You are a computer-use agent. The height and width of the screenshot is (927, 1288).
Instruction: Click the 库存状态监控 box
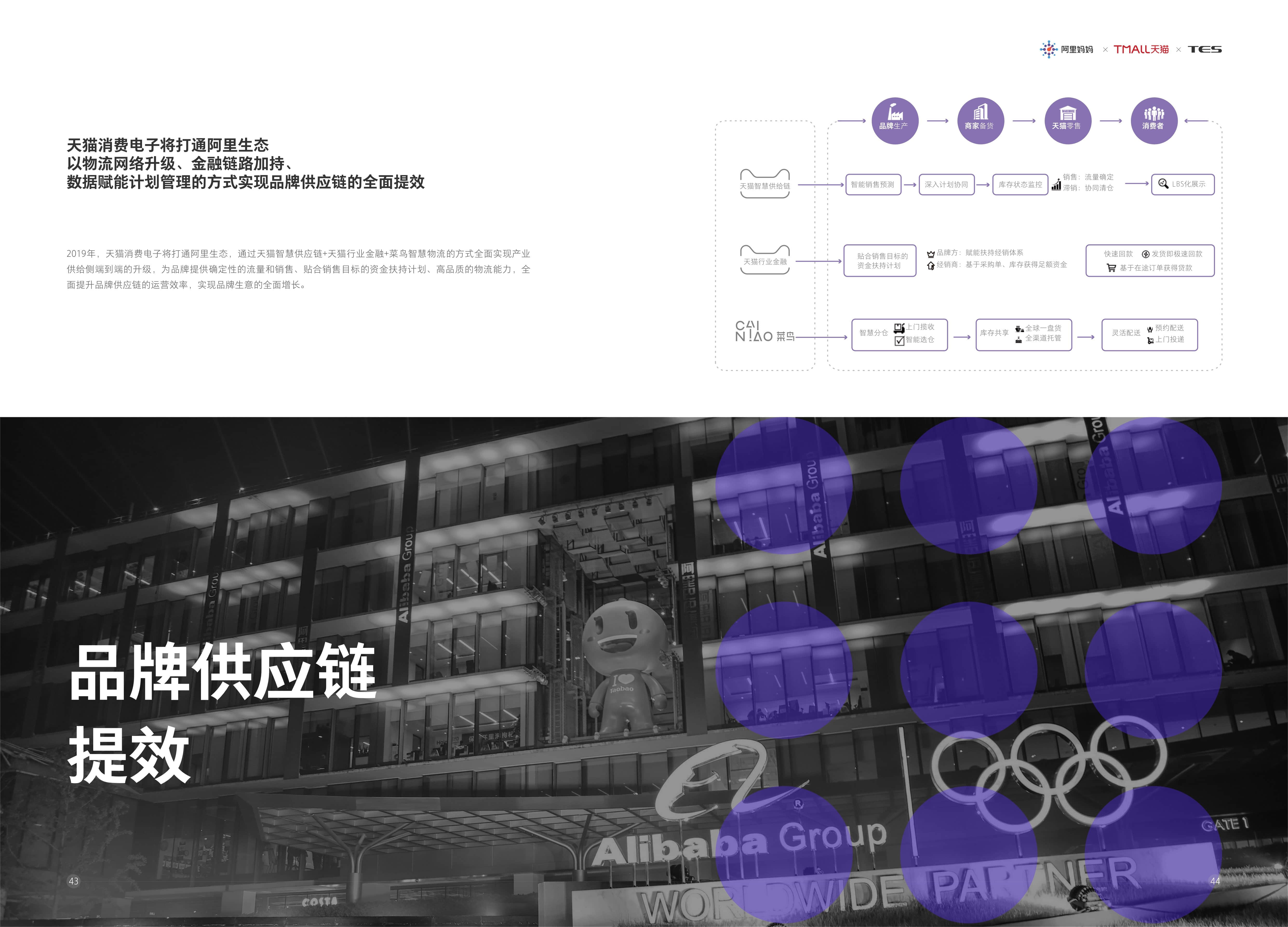[1020, 185]
